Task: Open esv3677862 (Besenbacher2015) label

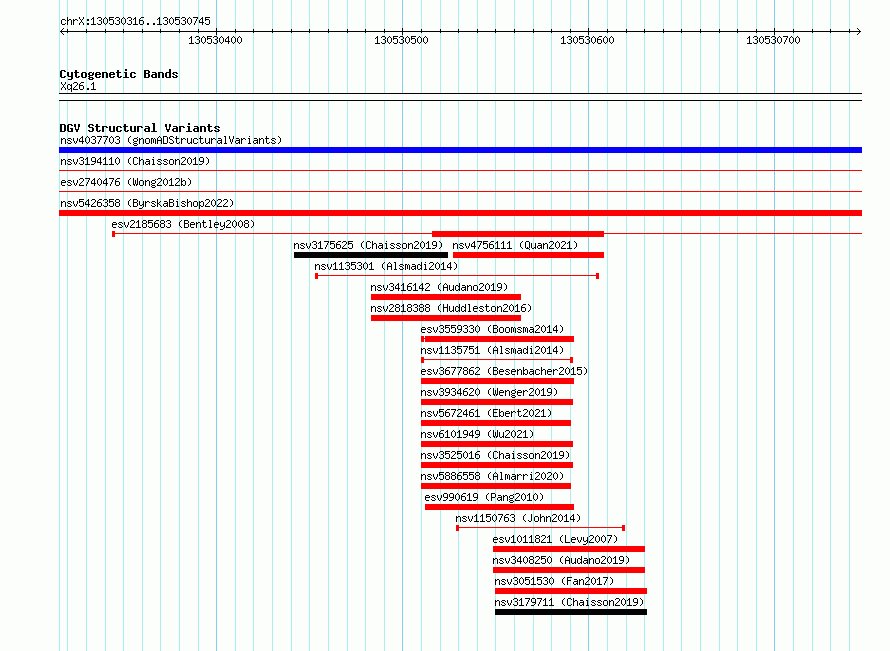Action: click(504, 371)
